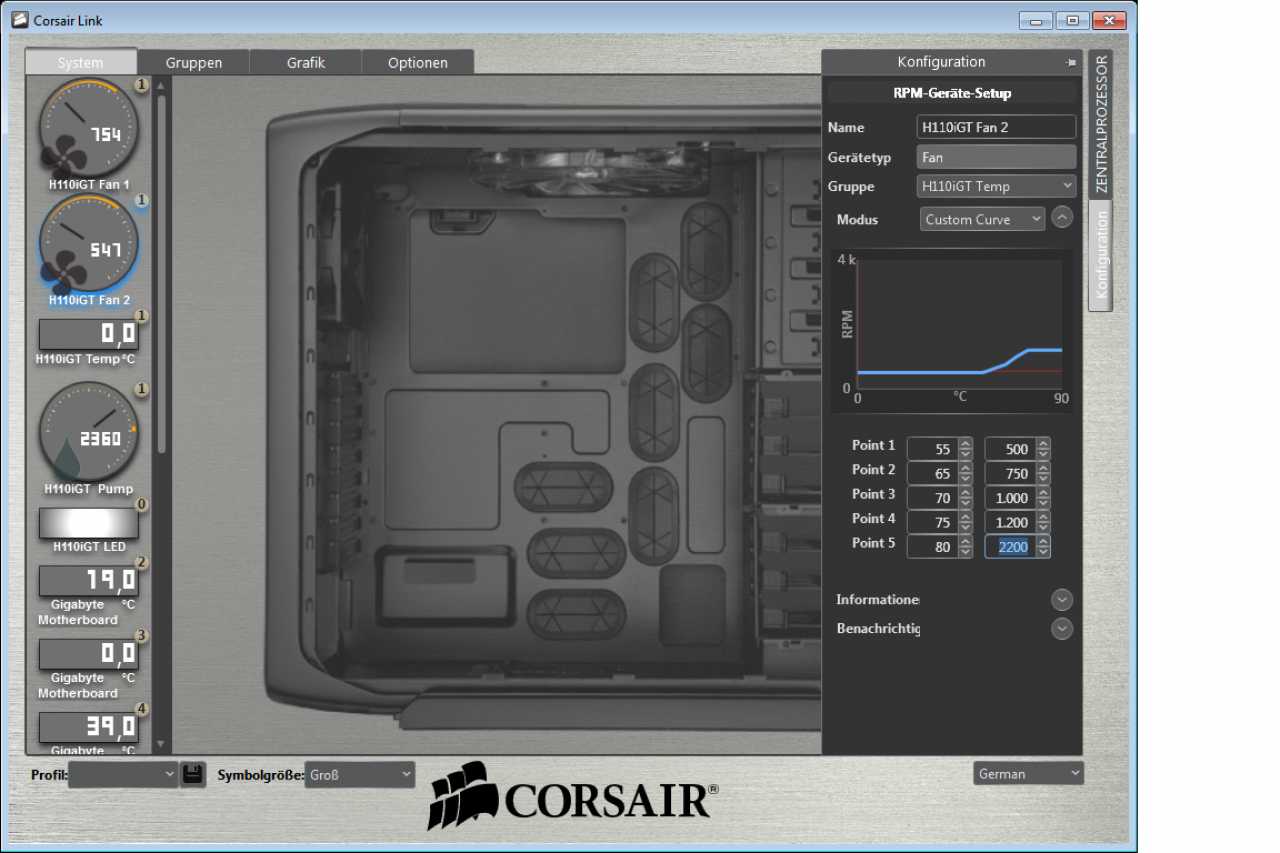1280x853 pixels.
Task: Click the Point 5 RPM field showing 2200
Action: click(1010, 547)
